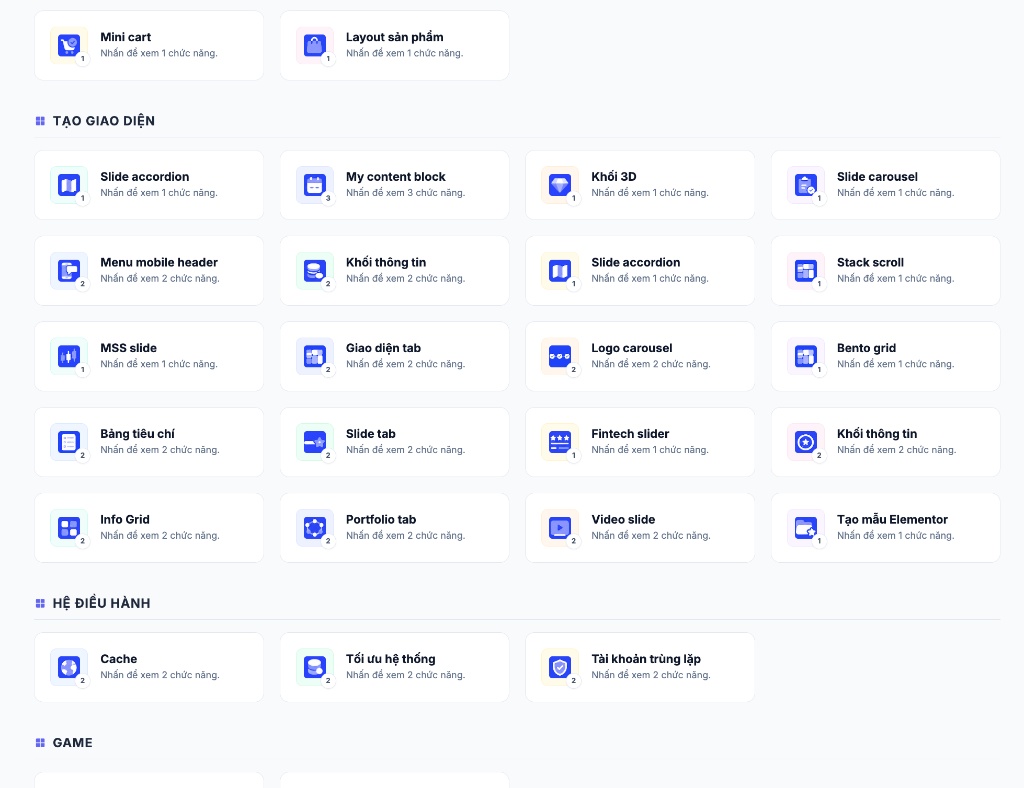
Task: Click the GAME section heading
Action: pyautogui.click(x=72, y=742)
